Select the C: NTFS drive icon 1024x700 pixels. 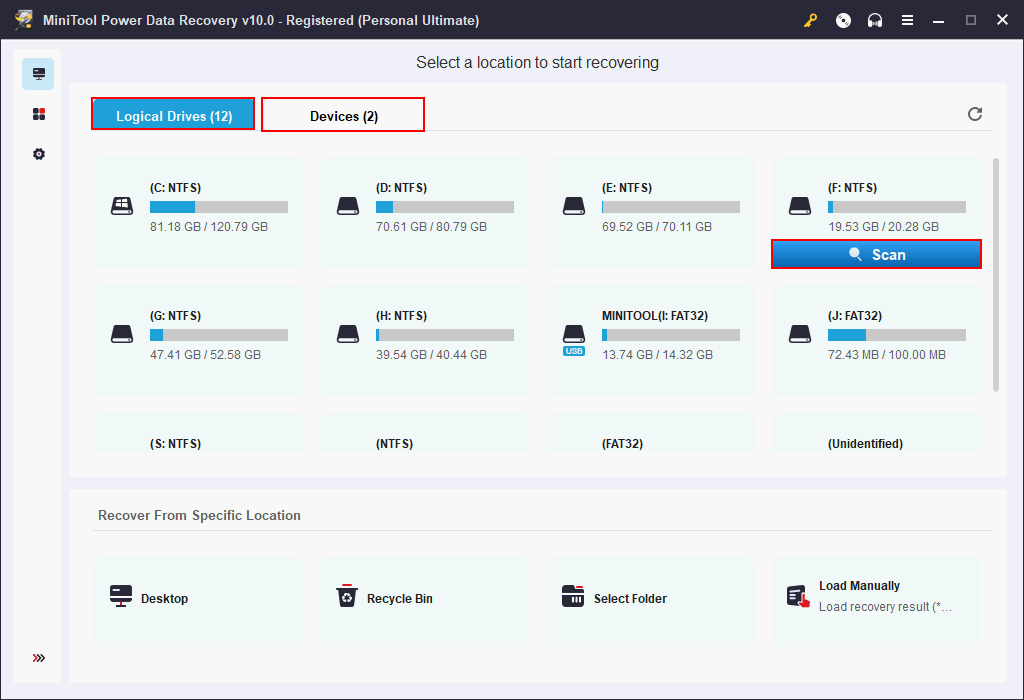(x=121, y=206)
